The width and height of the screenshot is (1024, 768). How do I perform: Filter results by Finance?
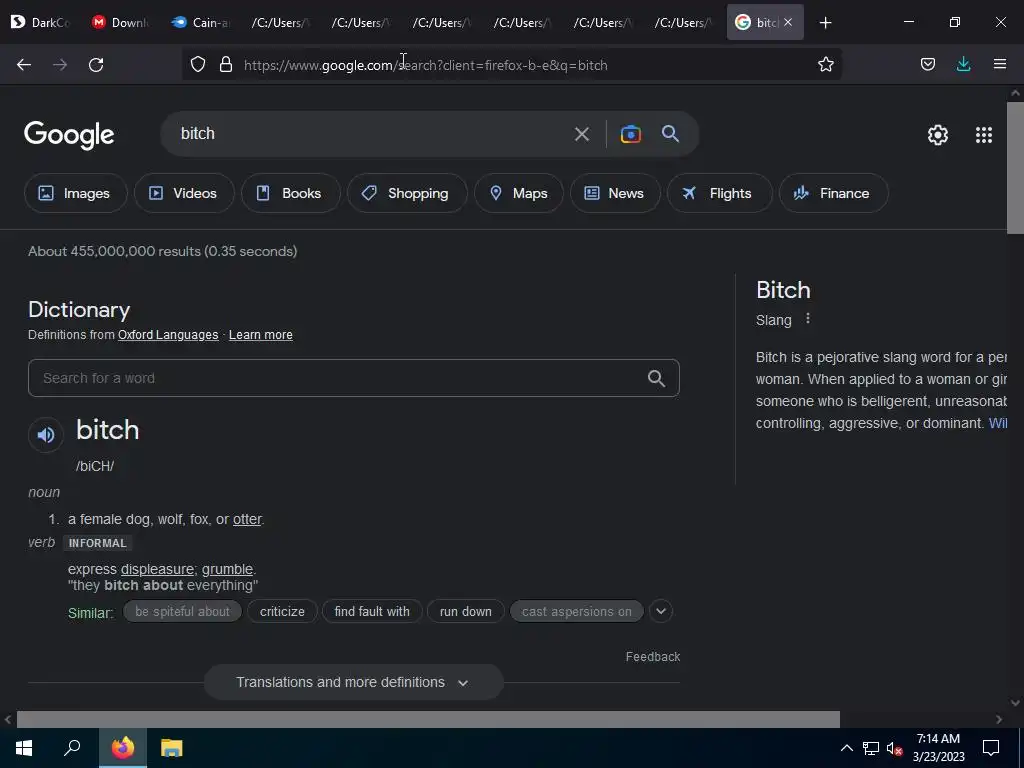[833, 193]
